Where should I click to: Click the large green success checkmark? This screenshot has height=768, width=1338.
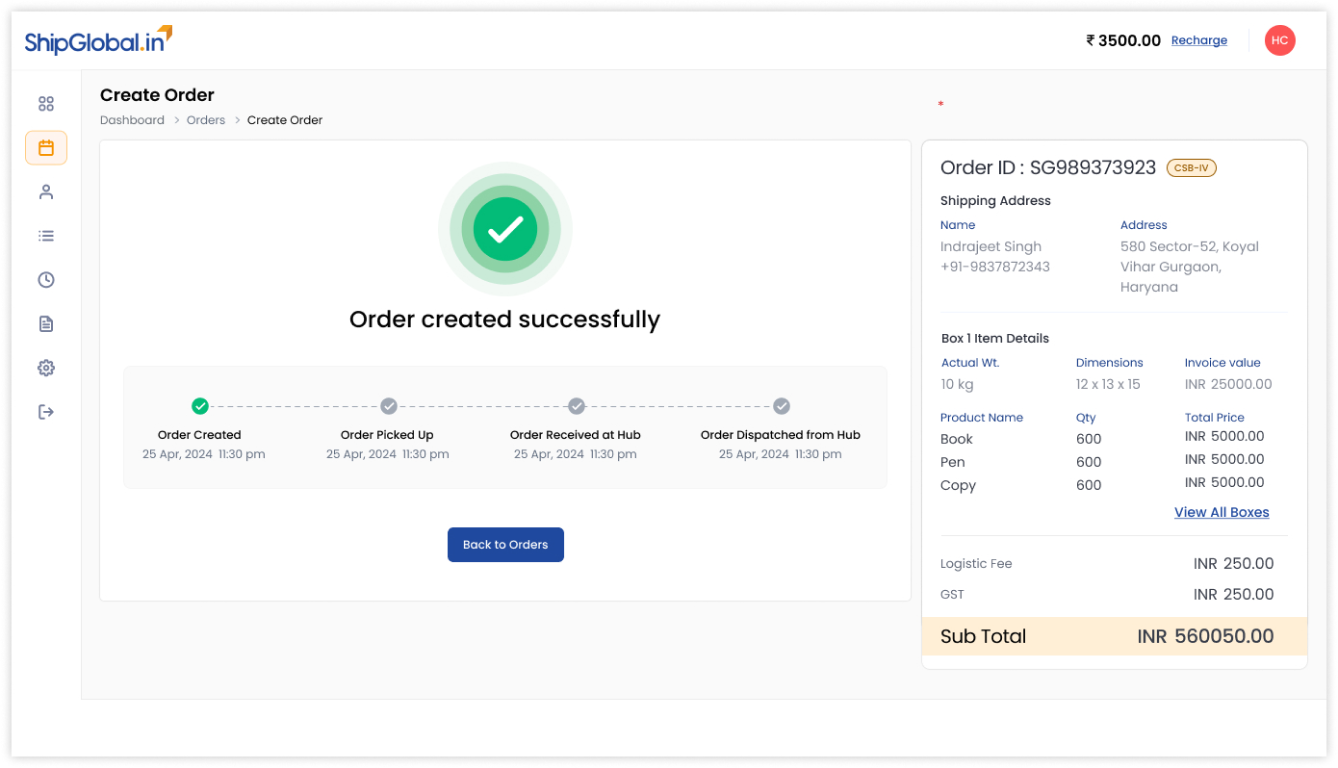tap(505, 228)
